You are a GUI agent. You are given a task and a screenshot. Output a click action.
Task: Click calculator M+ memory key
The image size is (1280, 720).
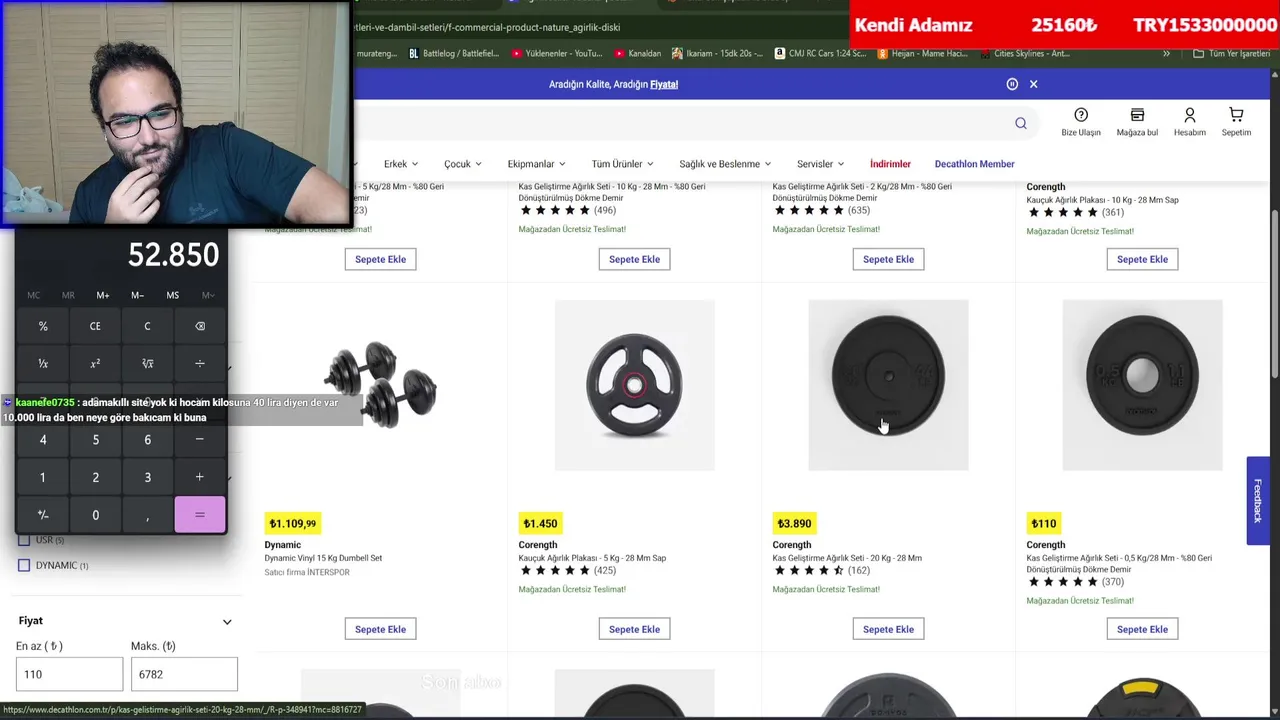click(x=103, y=295)
